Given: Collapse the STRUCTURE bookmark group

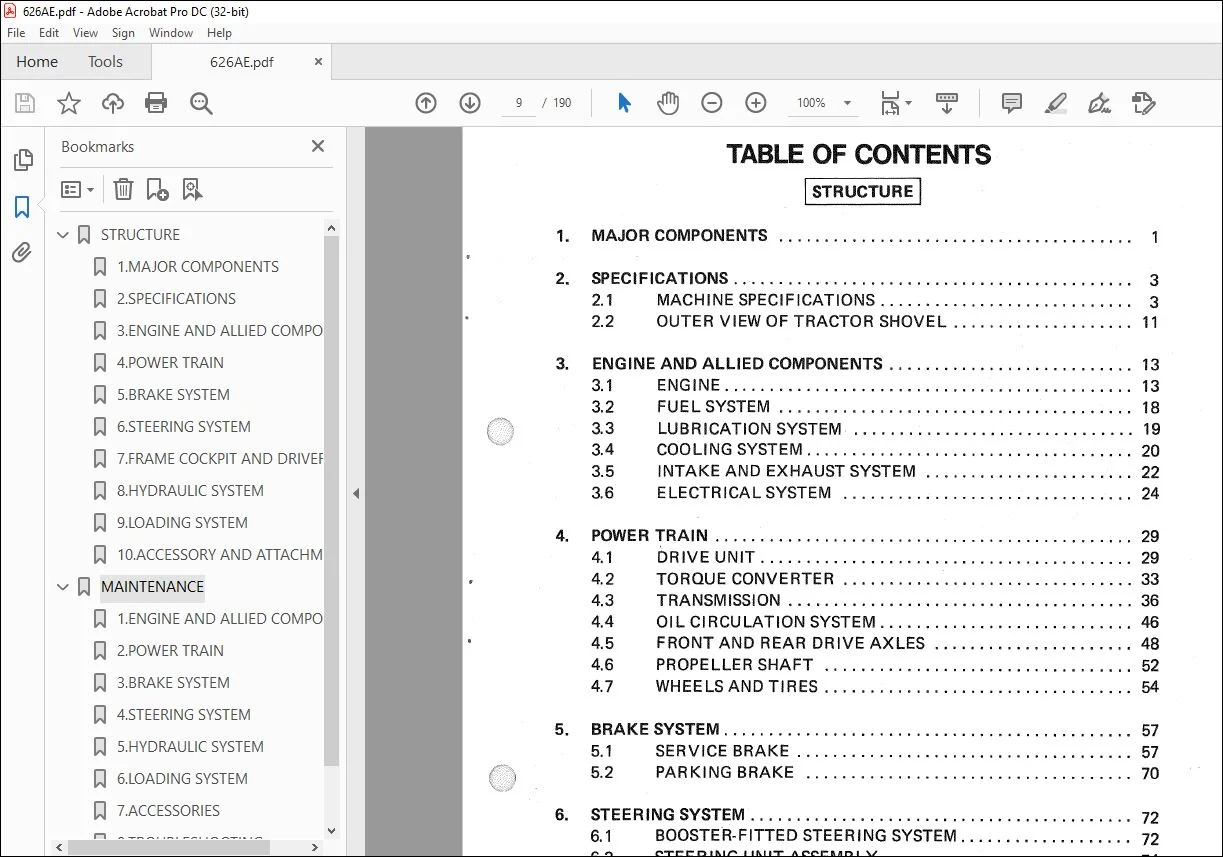Looking at the screenshot, I should (x=63, y=235).
